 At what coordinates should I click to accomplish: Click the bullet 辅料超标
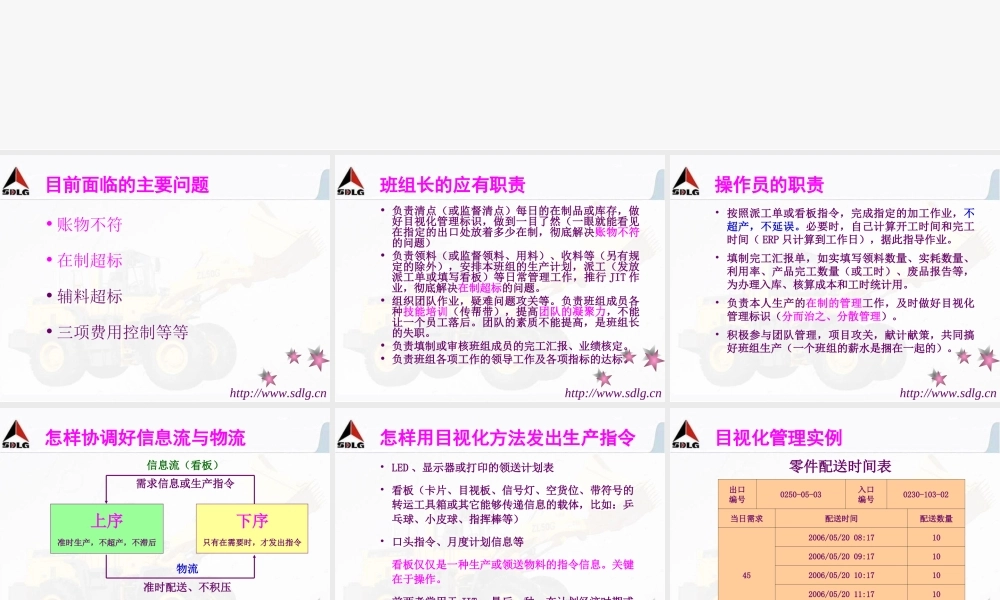pyautogui.click(x=89, y=296)
